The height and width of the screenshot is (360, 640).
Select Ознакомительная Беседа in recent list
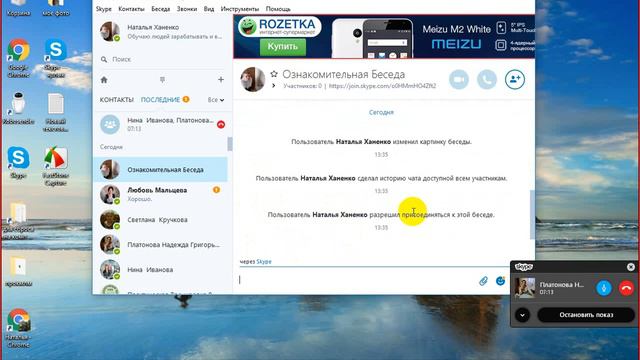point(160,169)
